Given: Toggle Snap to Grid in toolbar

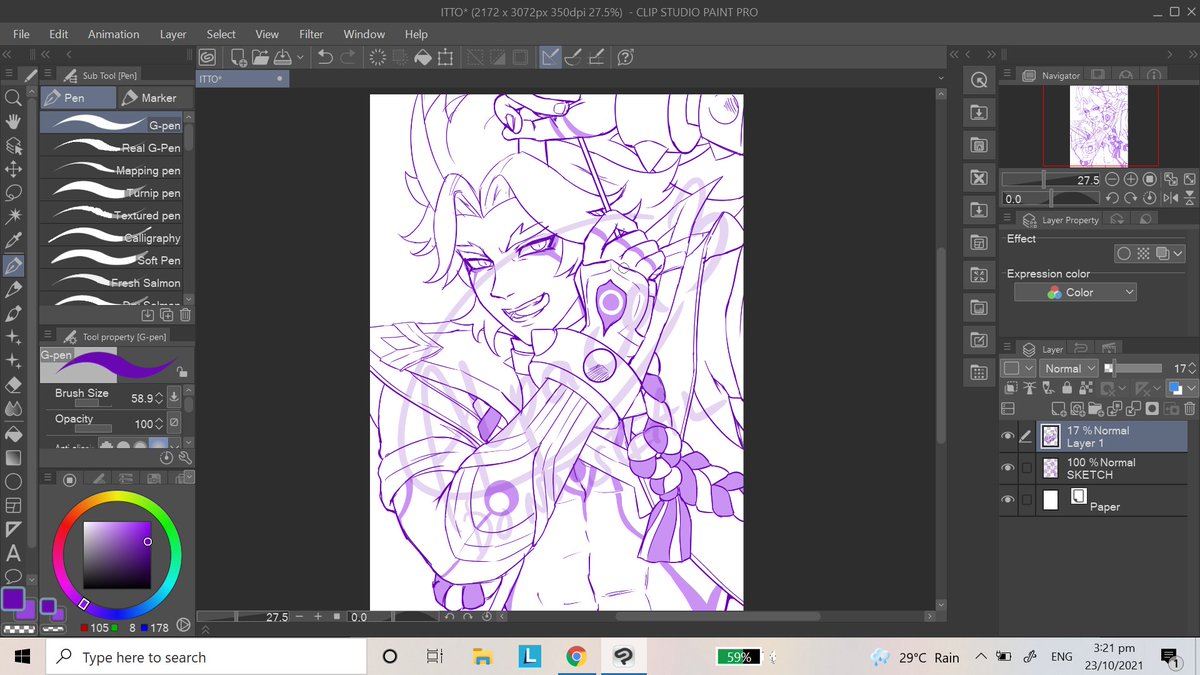Looking at the screenshot, I should 595,58.
